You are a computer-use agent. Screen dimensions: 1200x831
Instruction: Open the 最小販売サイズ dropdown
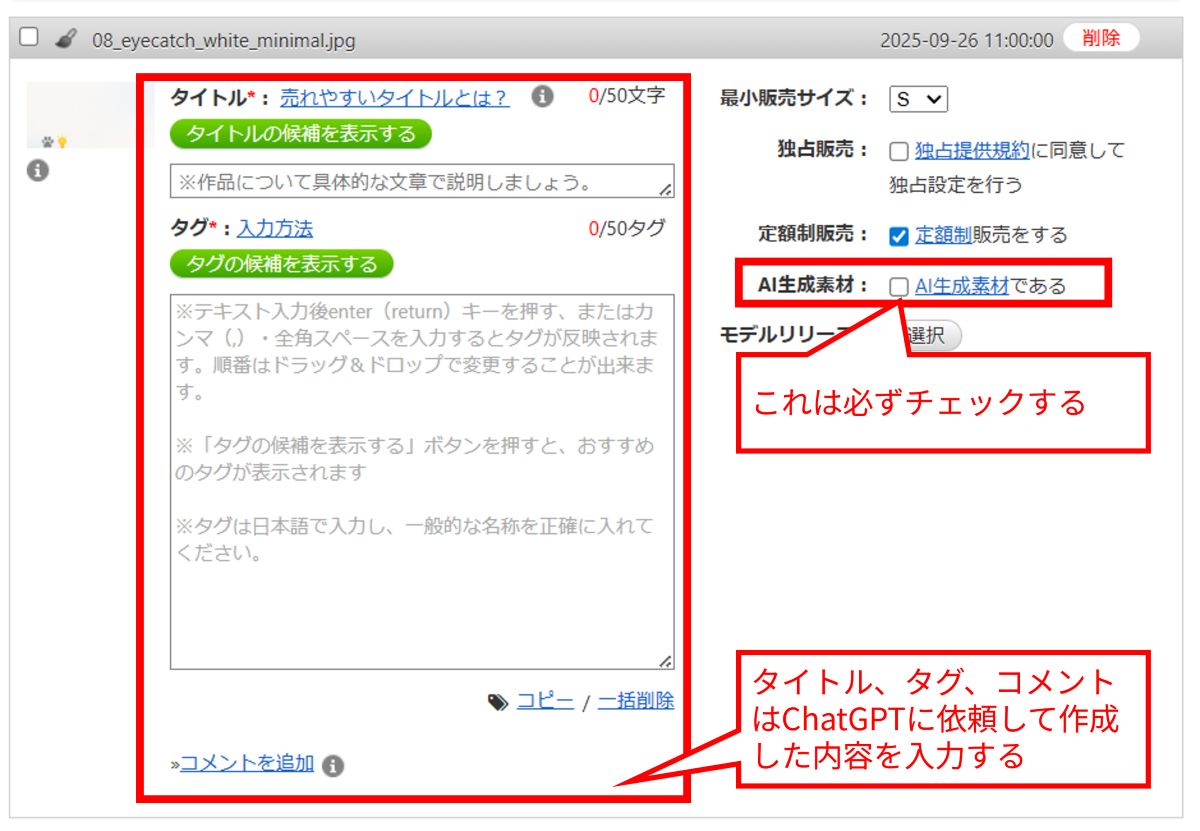[918, 99]
